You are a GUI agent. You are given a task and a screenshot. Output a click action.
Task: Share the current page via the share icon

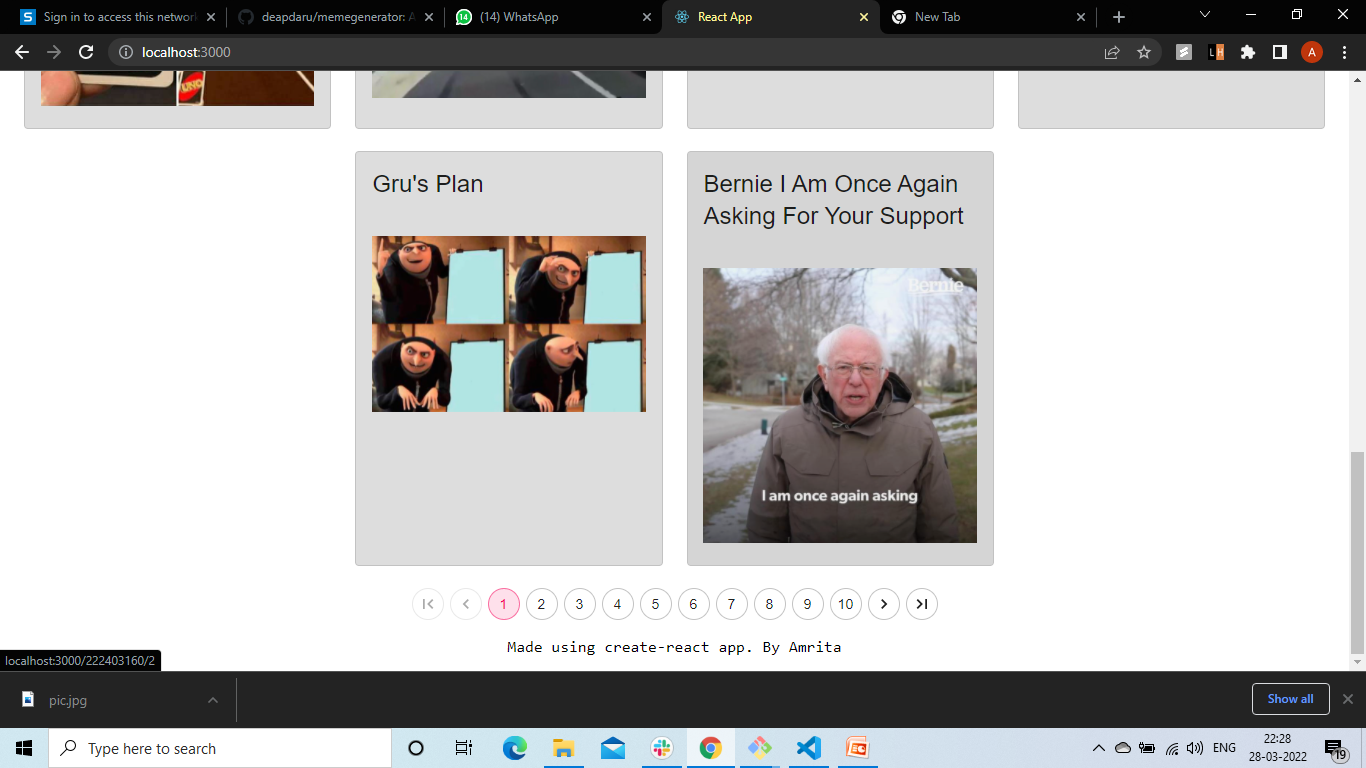pyautogui.click(x=1112, y=52)
